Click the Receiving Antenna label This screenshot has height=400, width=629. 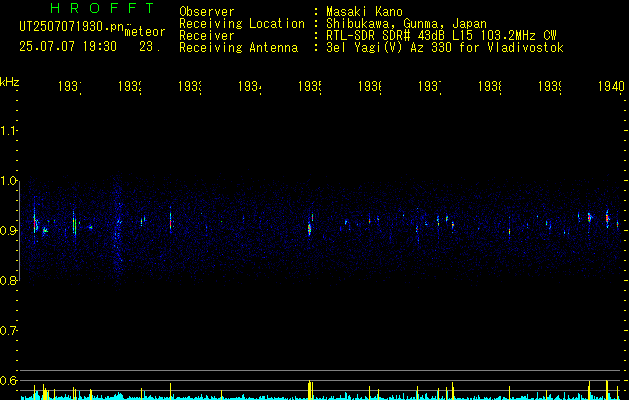point(238,48)
